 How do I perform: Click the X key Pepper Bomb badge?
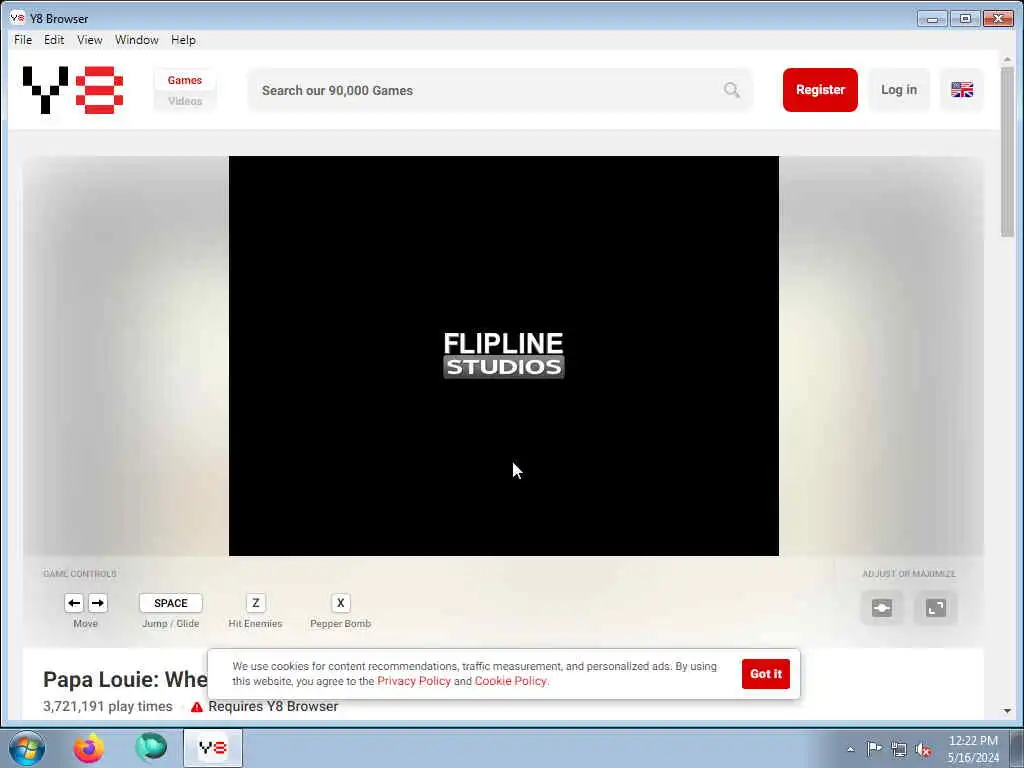pyautogui.click(x=340, y=603)
